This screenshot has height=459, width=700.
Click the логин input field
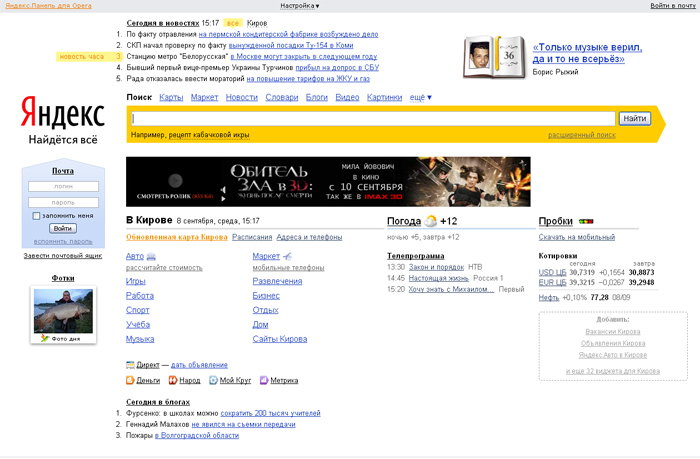pyautogui.click(x=63, y=186)
